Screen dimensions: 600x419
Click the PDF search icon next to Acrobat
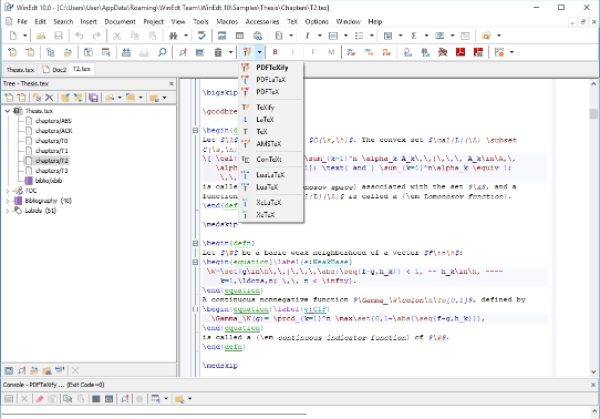tap(478, 52)
